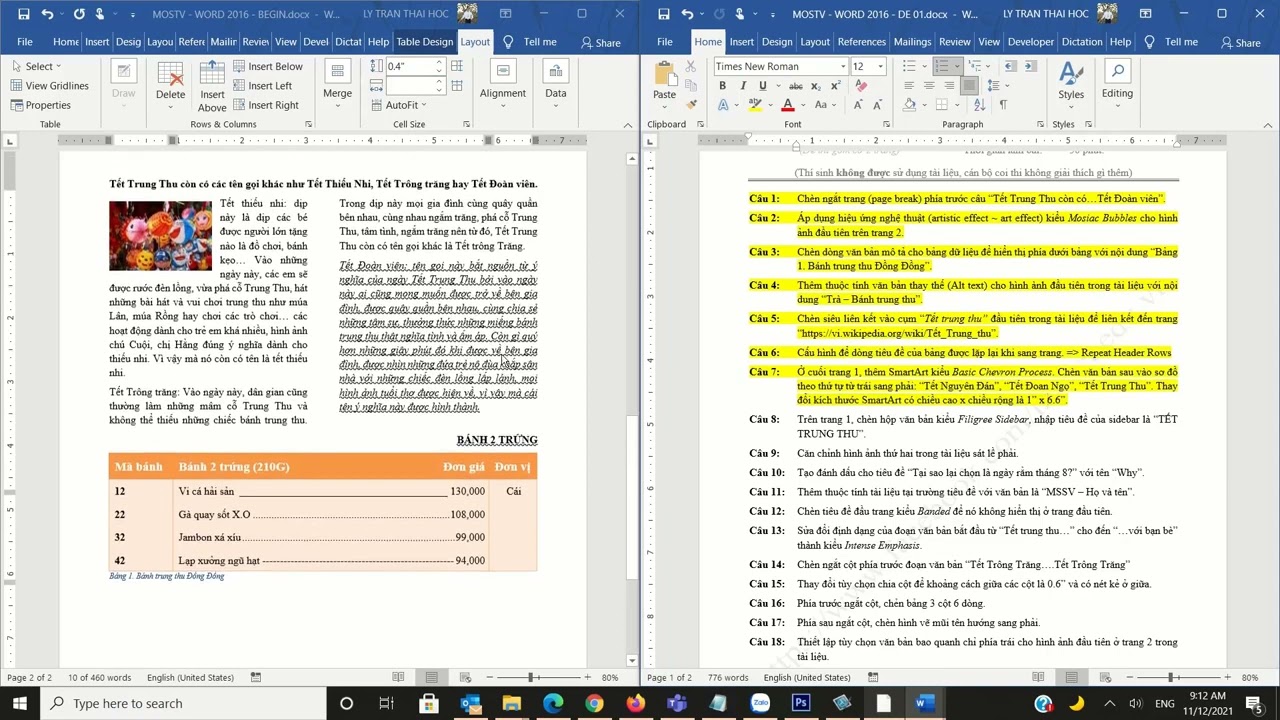This screenshot has width=1280, height=720.
Task: Click Insert Below button
Action: click(x=268, y=67)
